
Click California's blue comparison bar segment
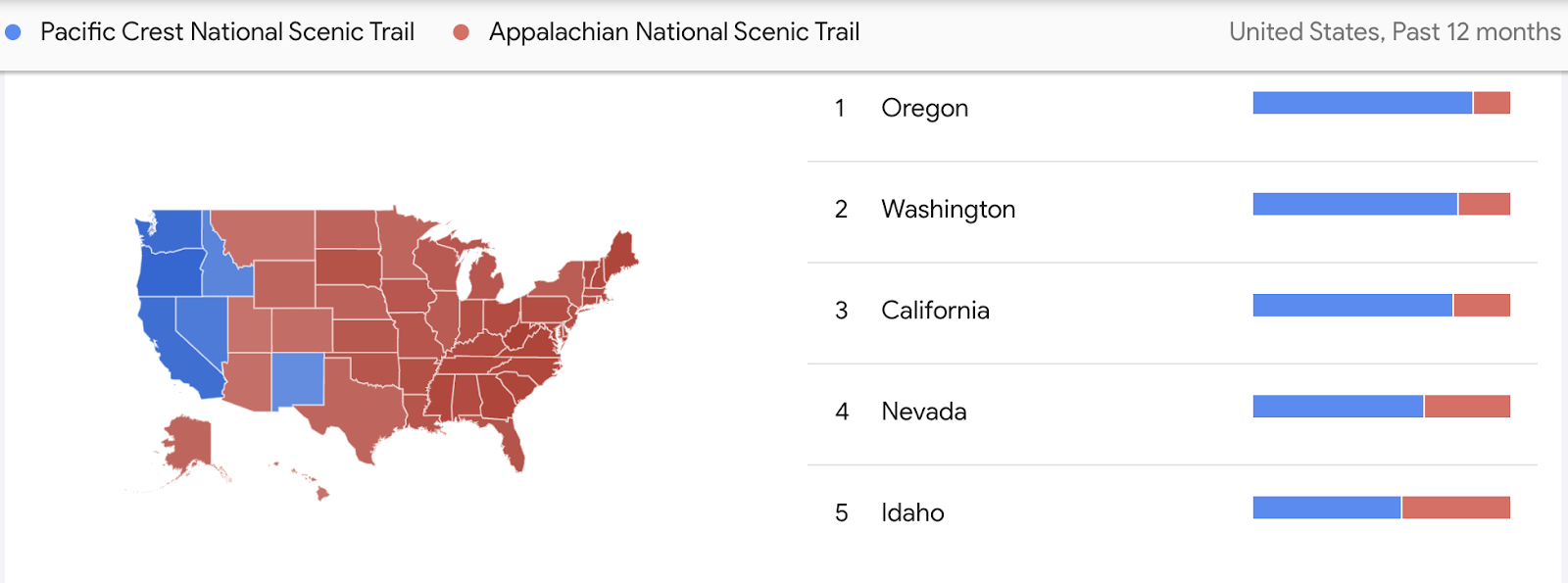[x=1352, y=305]
